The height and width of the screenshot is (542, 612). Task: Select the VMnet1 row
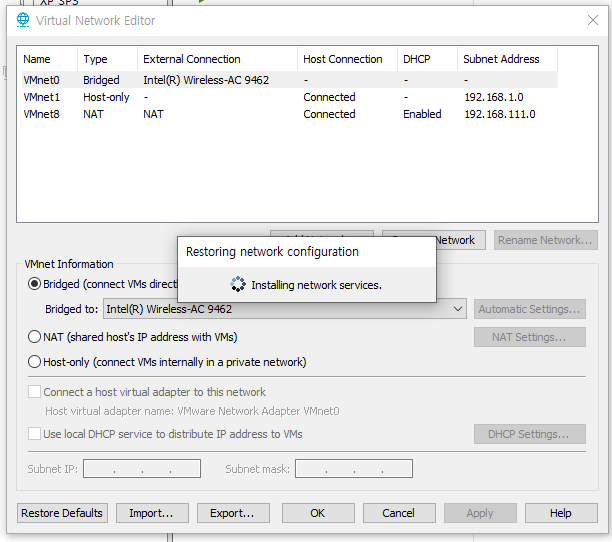289,97
